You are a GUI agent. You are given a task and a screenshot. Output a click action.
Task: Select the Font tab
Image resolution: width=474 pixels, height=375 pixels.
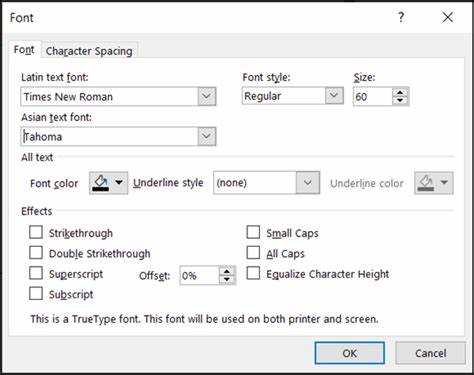tap(24, 50)
